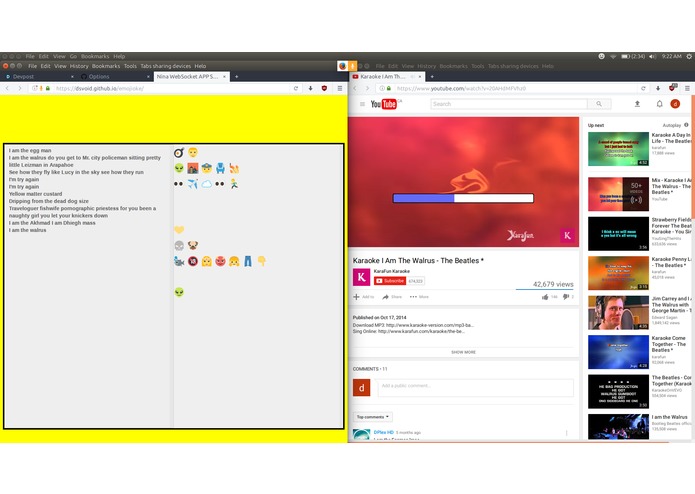The image size is (695, 494).
Task: Go back in the YouTube Firefox window
Action: [355, 89]
